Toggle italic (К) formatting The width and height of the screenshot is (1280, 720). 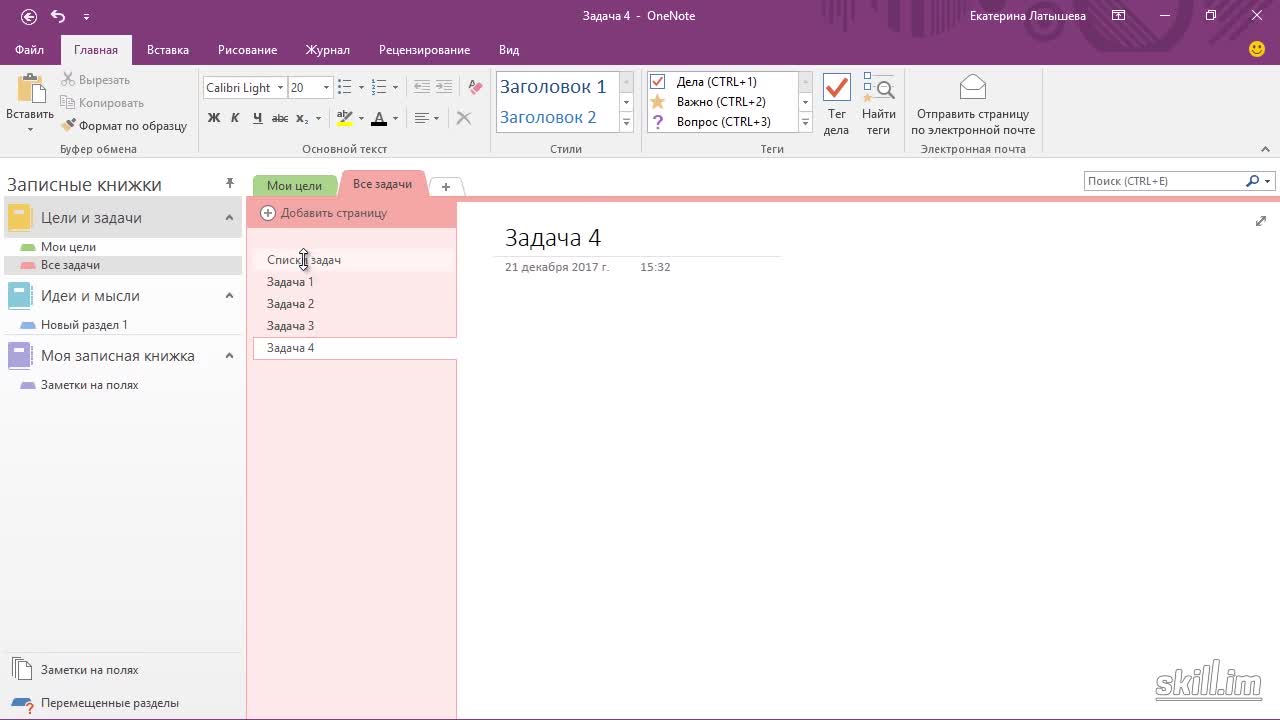click(235, 118)
